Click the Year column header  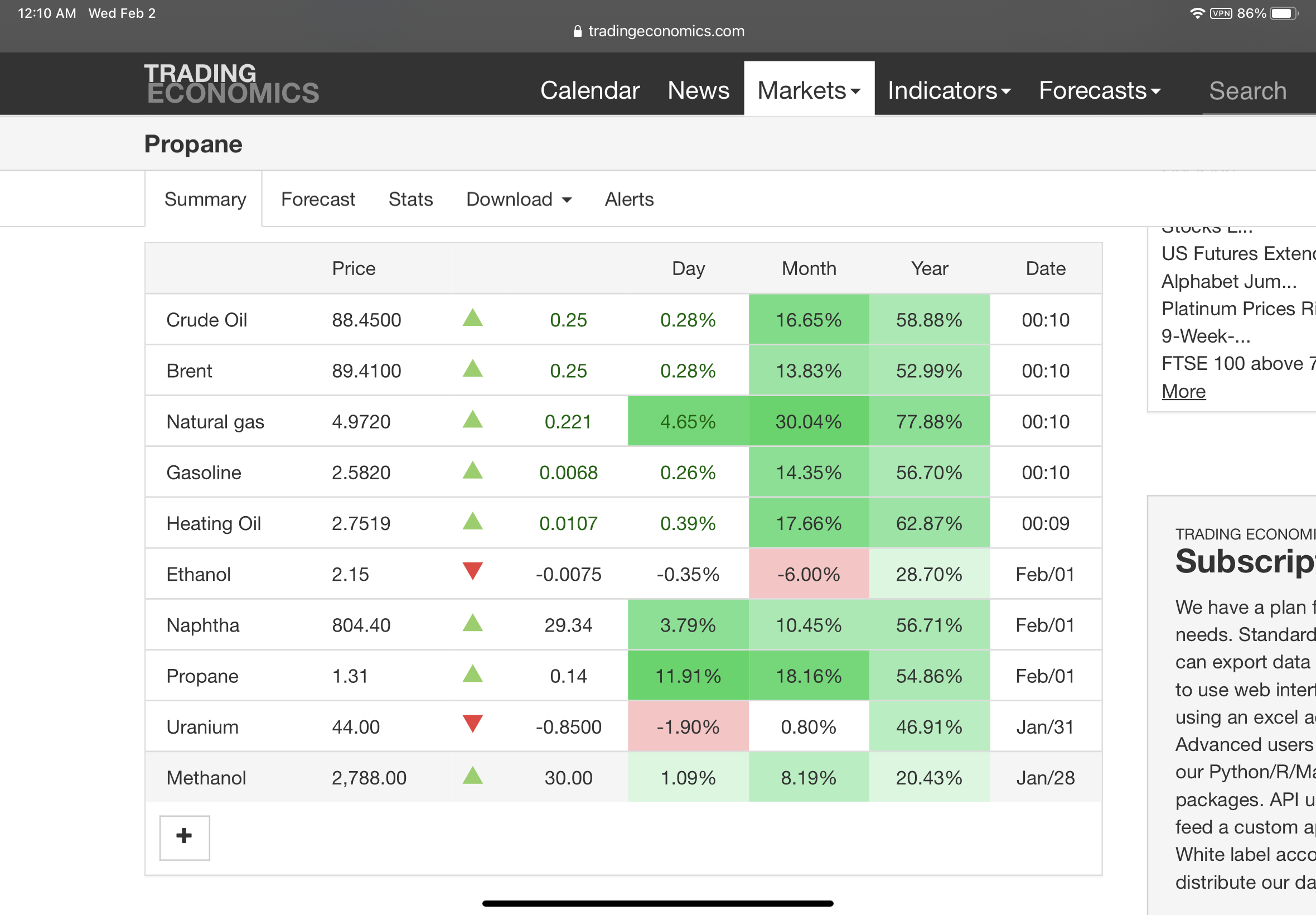coord(929,268)
